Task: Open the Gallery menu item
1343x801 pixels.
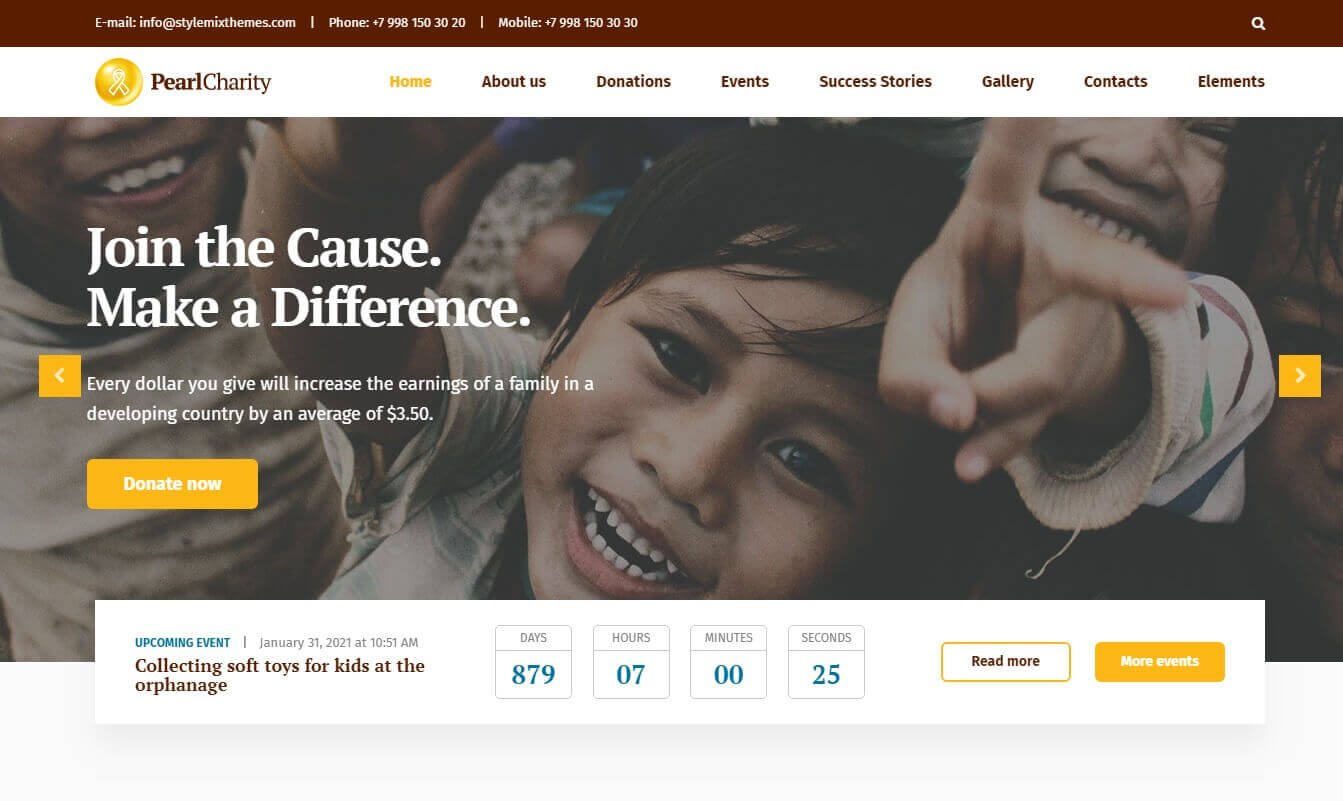Action: pos(1008,82)
